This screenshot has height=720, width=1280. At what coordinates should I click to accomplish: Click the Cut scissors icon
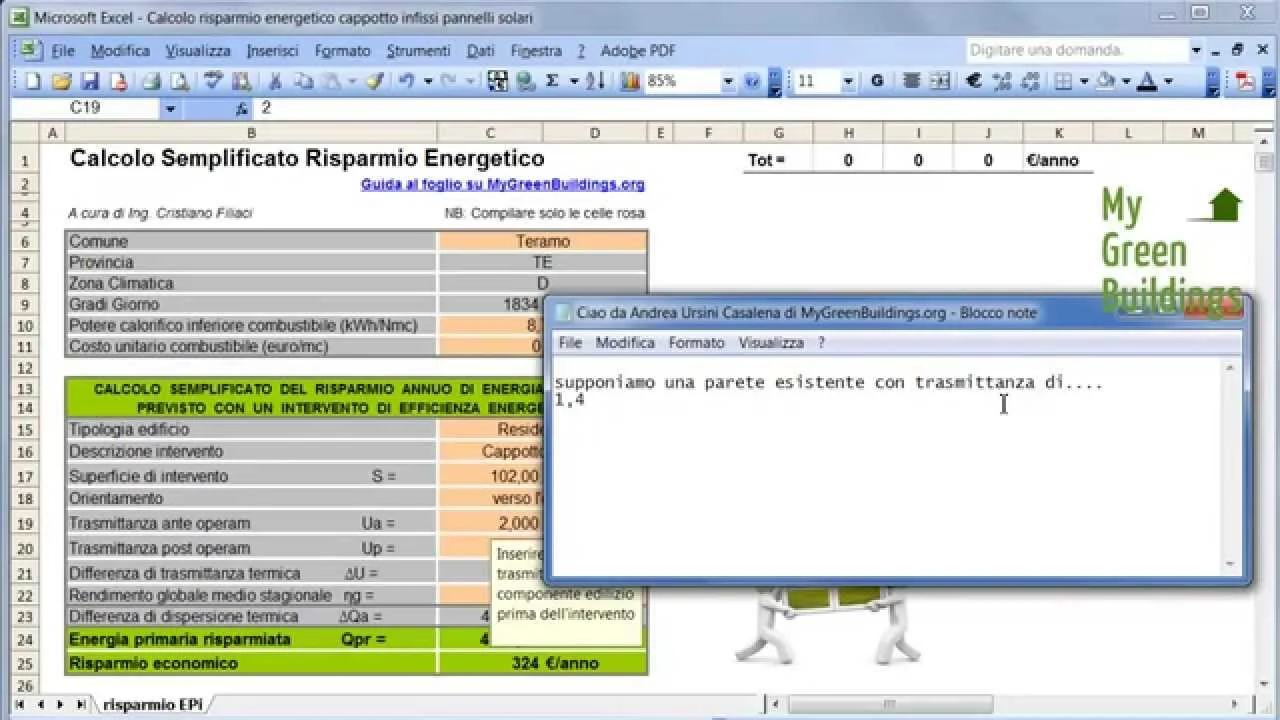[x=276, y=82]
